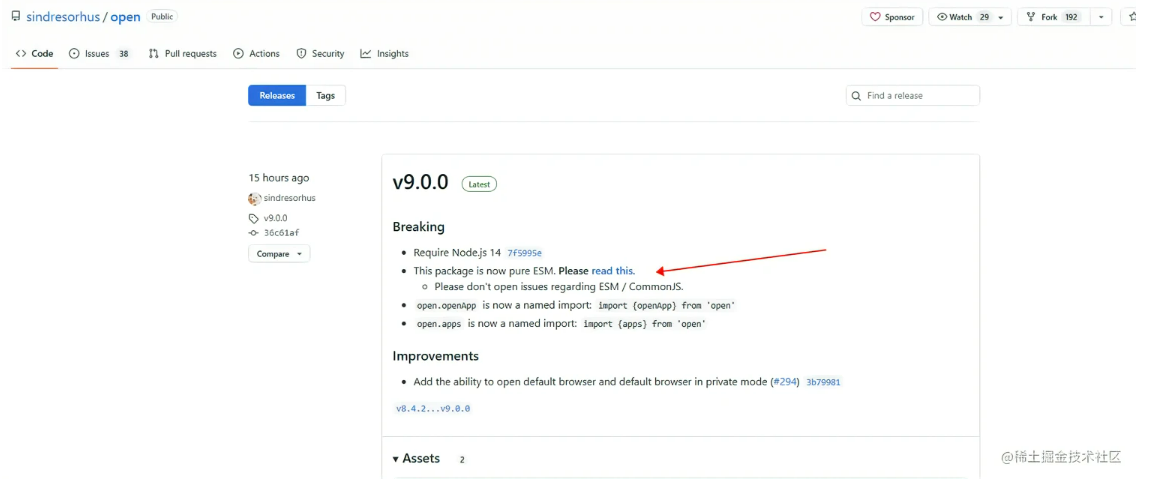Screen dimensions: 1175x493
Task: Click the Pull requests icon
Action: point(154,54)
